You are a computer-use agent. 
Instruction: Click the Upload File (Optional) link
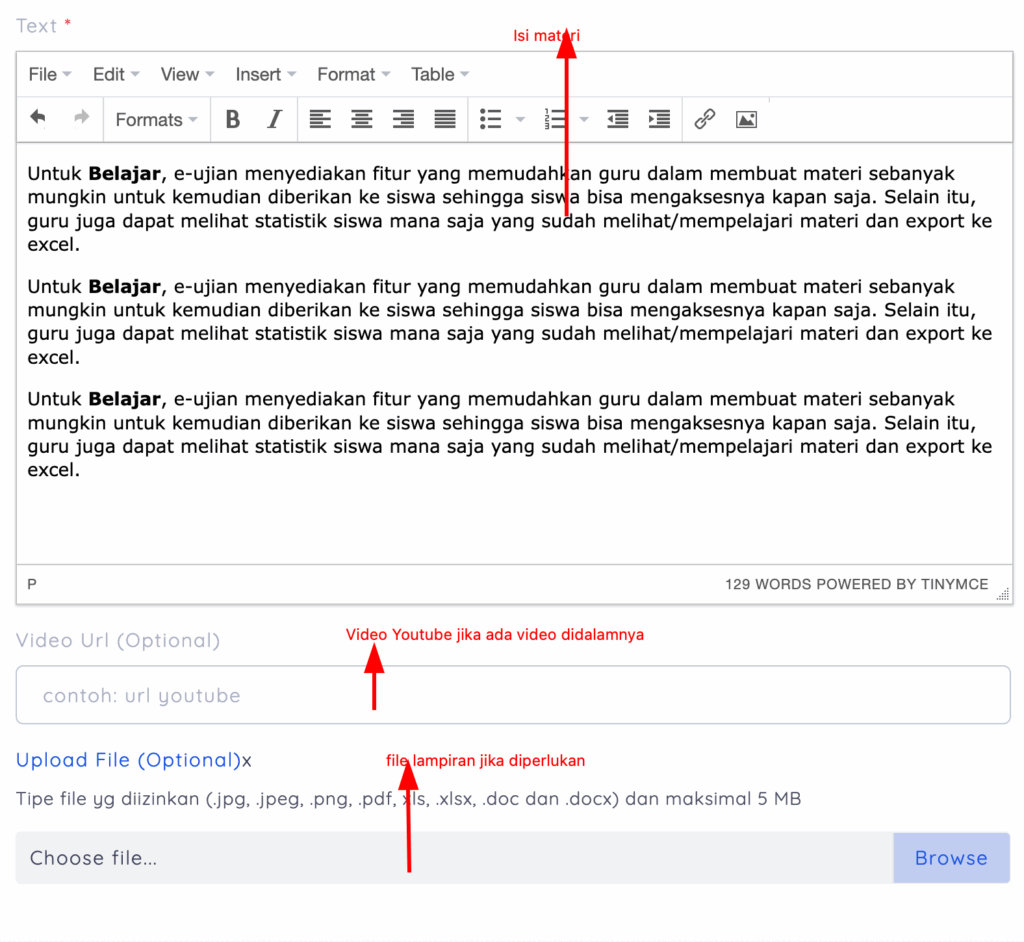coord(128,760)
